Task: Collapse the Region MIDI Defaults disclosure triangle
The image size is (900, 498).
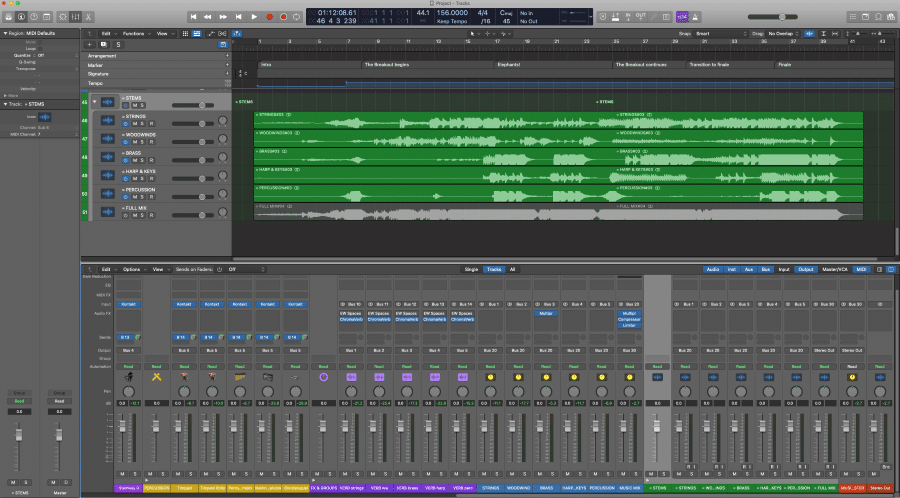Action: (5, 33)
